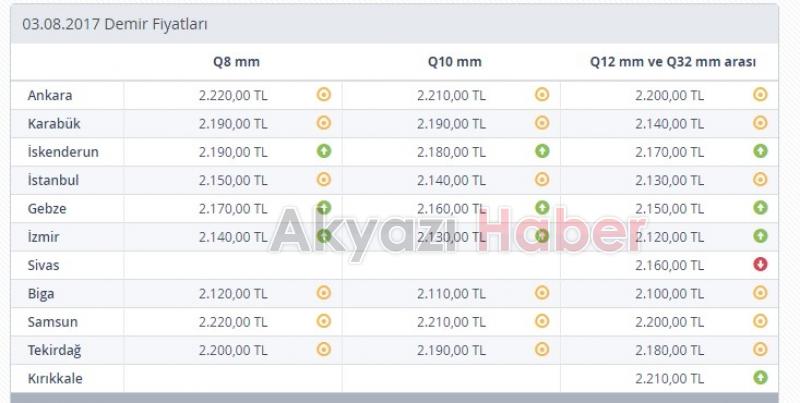Click the İstanbul Q12-Q32 stable price icon

click(x=760, y=180)
